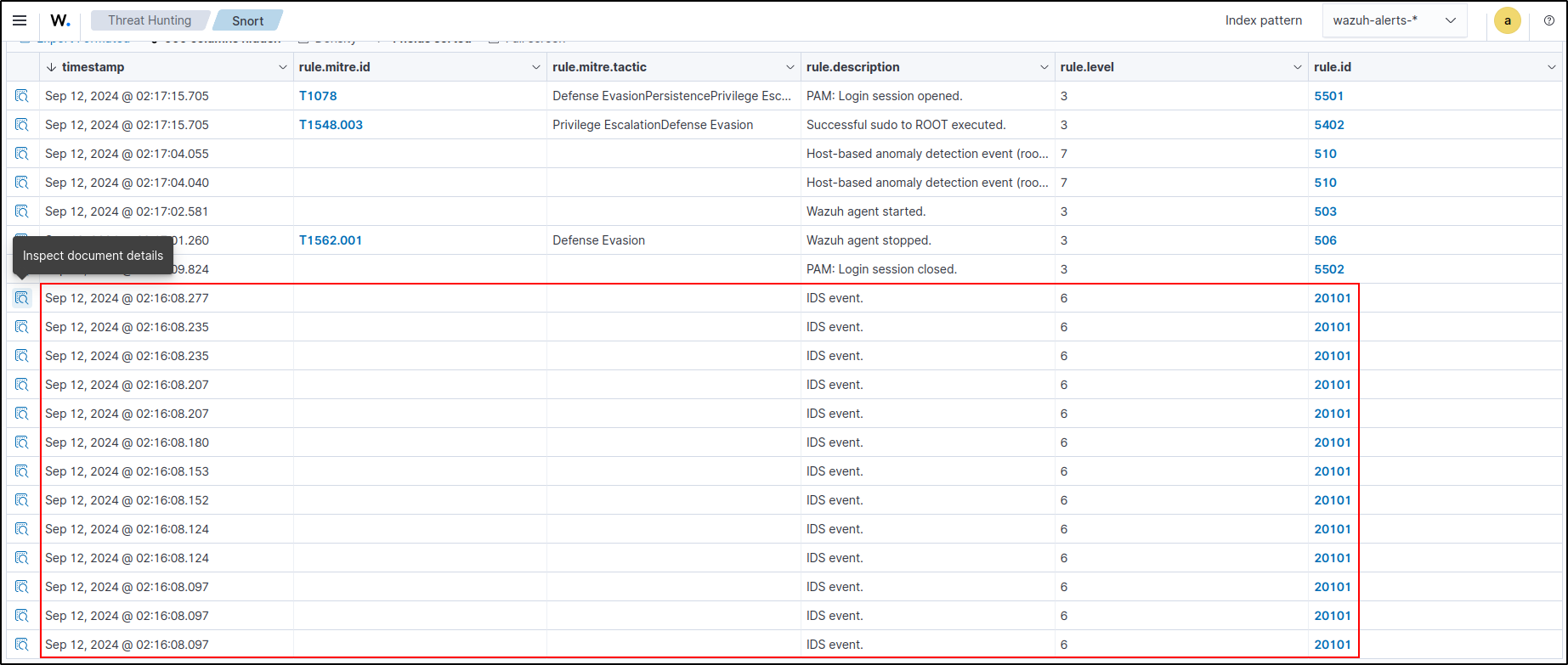Open rule ID 510 for 02:17:04.040 row
Viewport: 1568px width, 665px height.
(x=1326, y=183)
